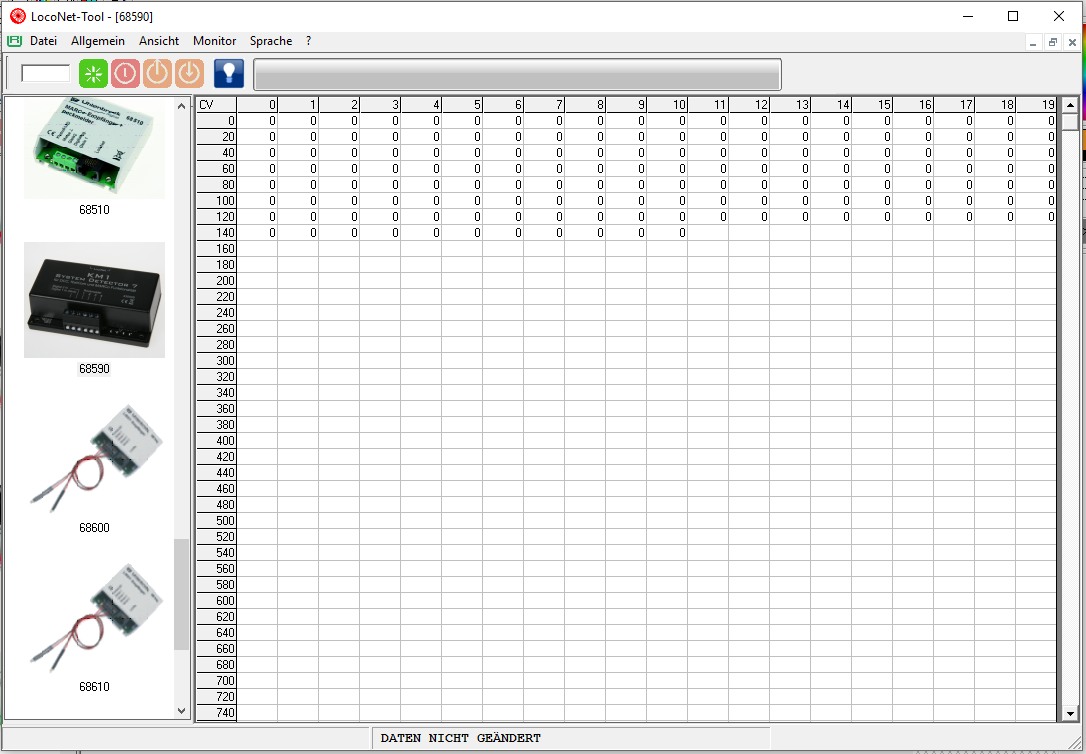This screenshot has width=1086, height=754.
Task: Restore the inner document window
Action: tap(1053, 42)
